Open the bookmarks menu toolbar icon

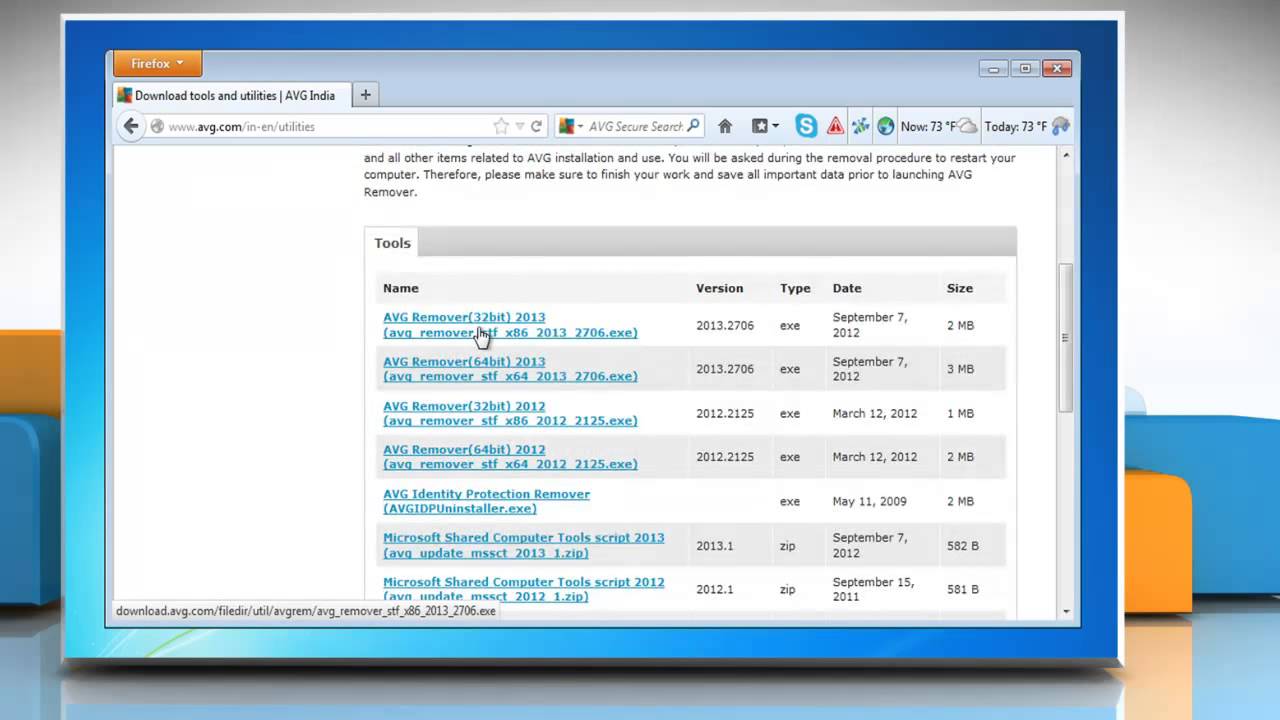[x=765, y=126]
